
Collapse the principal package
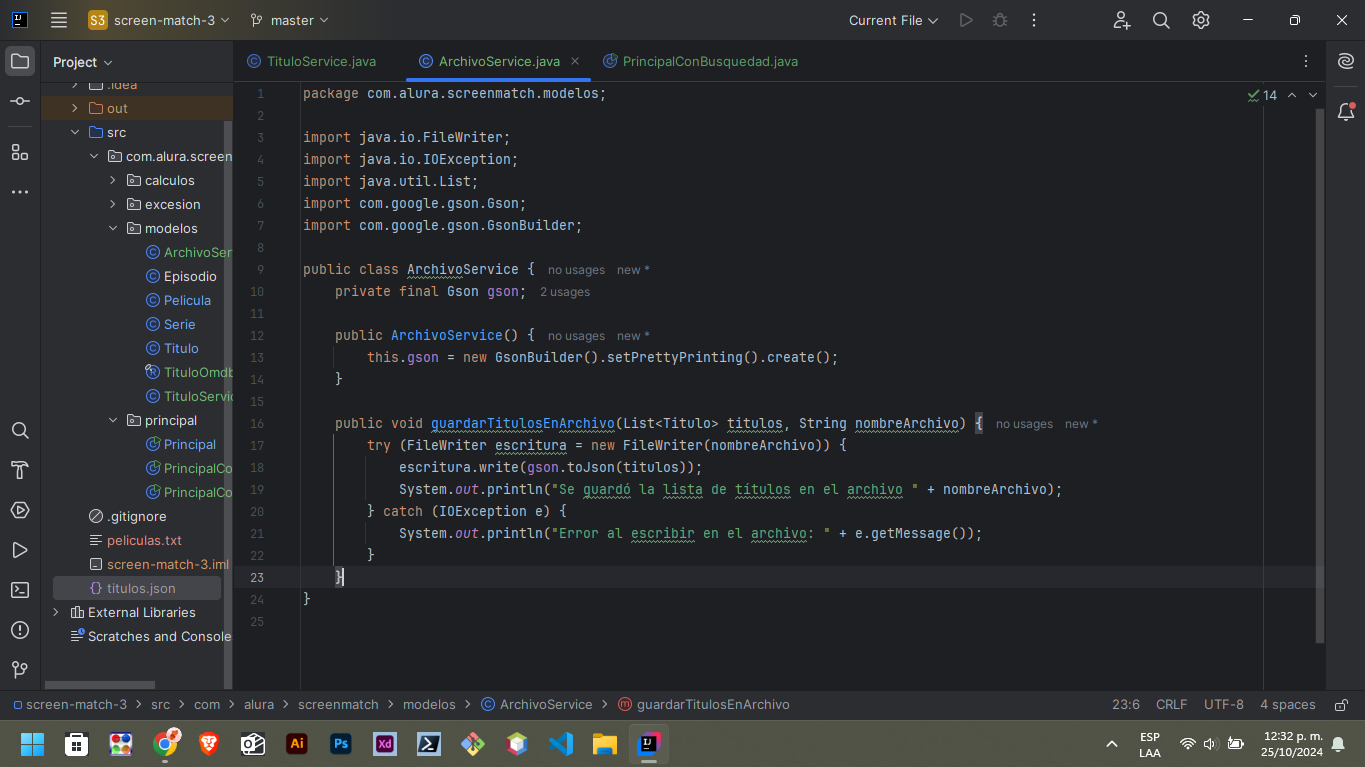click(x=112, y=420)
